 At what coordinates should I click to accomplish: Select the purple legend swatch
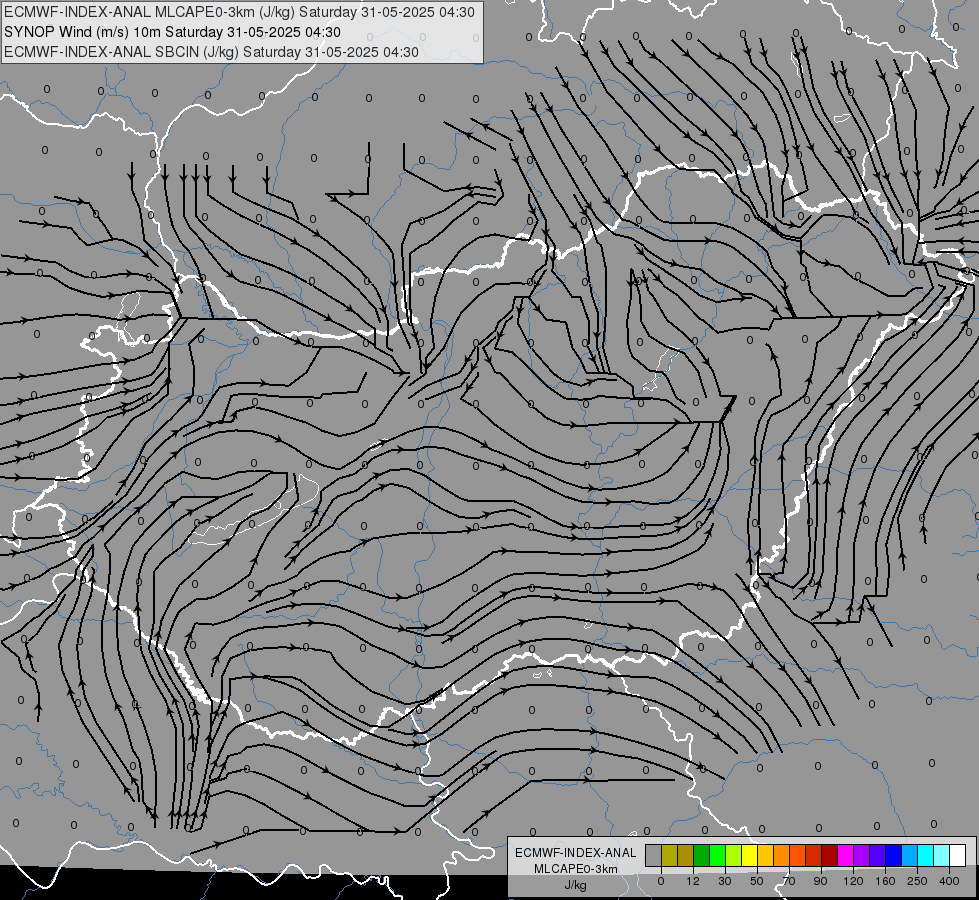(862, 855)
